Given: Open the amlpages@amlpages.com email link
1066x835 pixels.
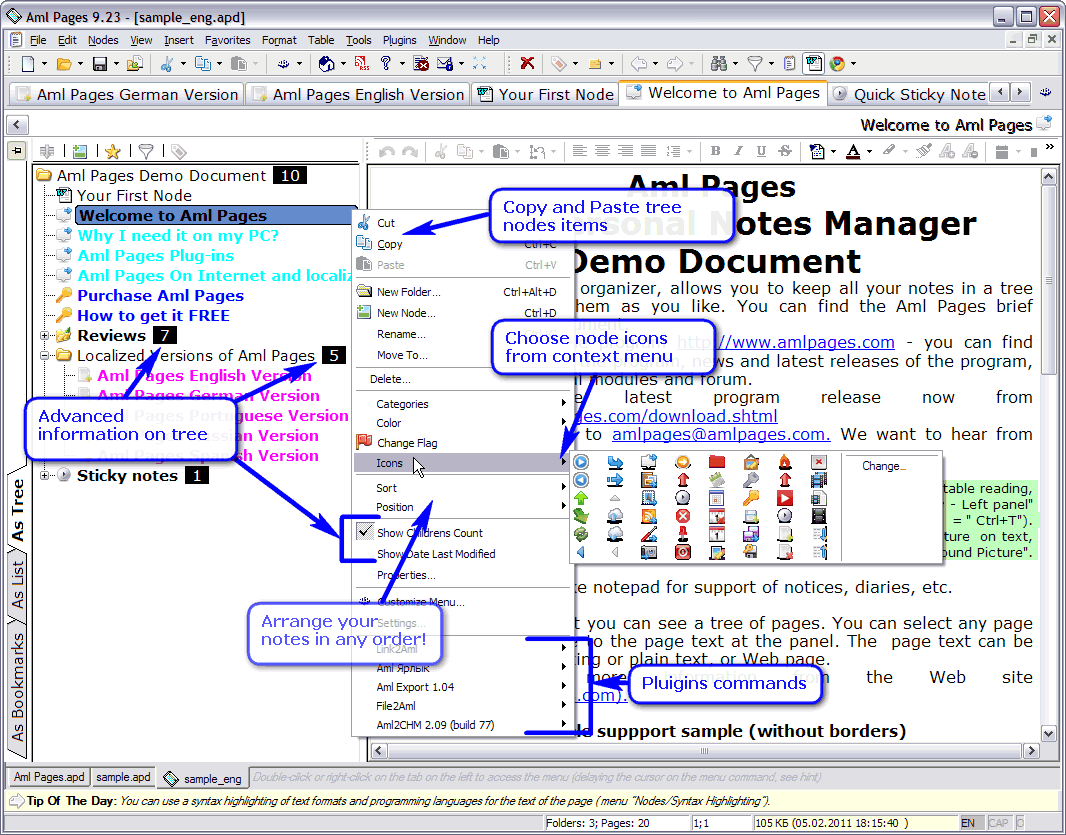Looking at the screenshot, I should coord(720,434).
